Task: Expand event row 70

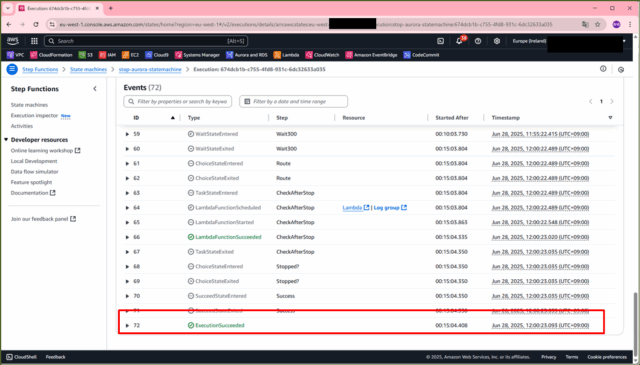Action: click(127, 296)
